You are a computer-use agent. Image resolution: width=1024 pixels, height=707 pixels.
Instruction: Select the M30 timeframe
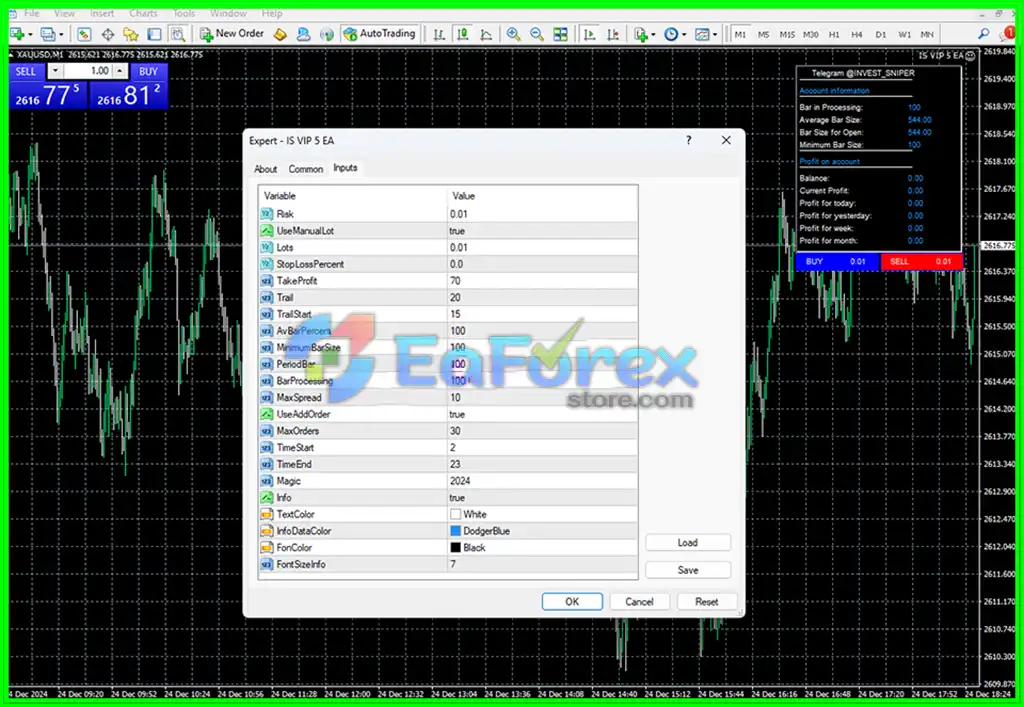point(810,34)
